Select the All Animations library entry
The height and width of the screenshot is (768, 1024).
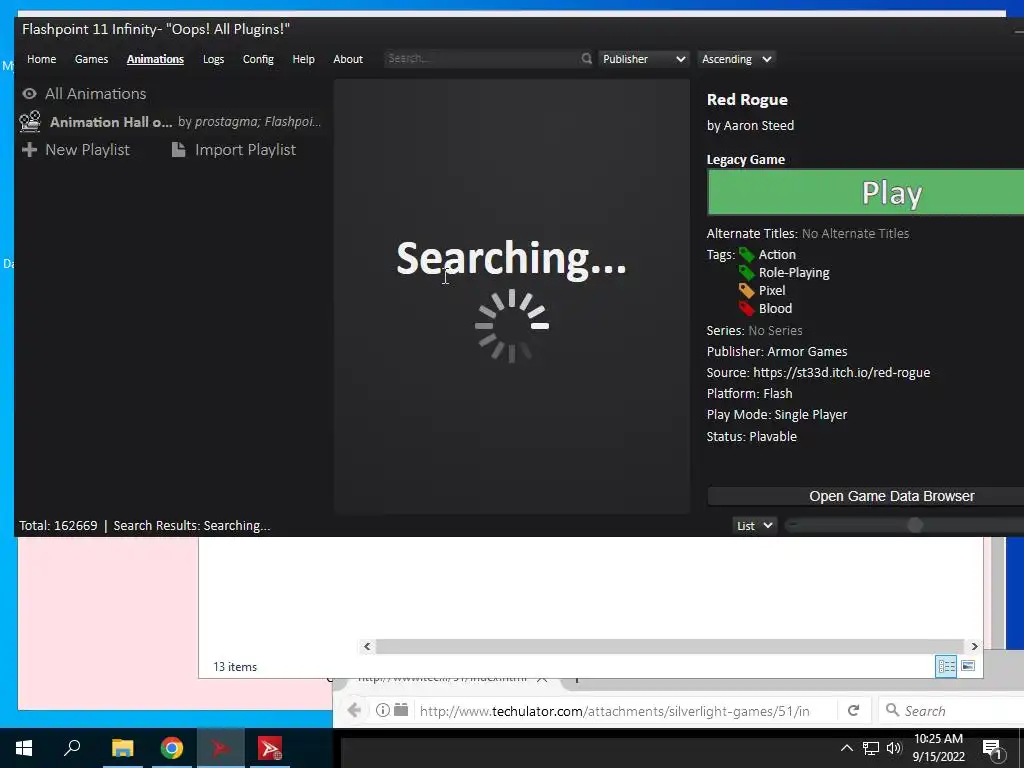[x=95, y=93]
